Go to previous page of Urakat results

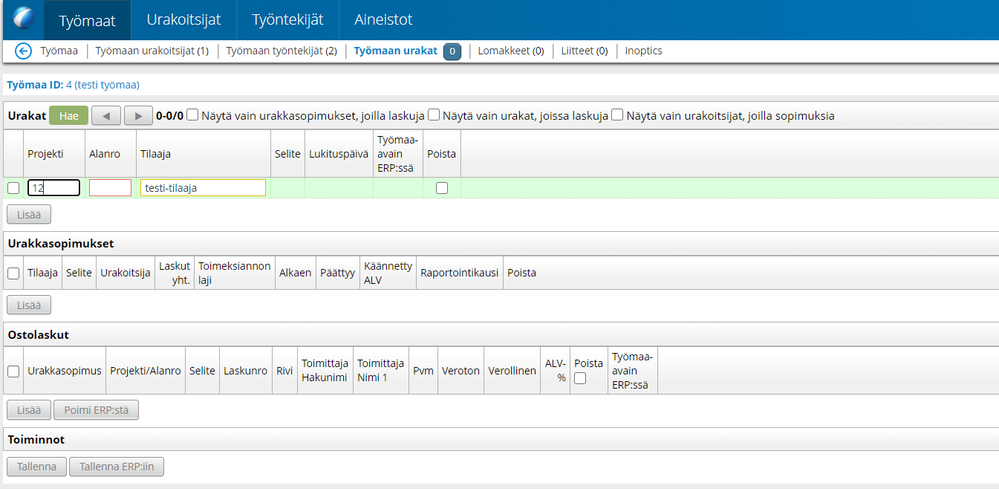(106, 116)
